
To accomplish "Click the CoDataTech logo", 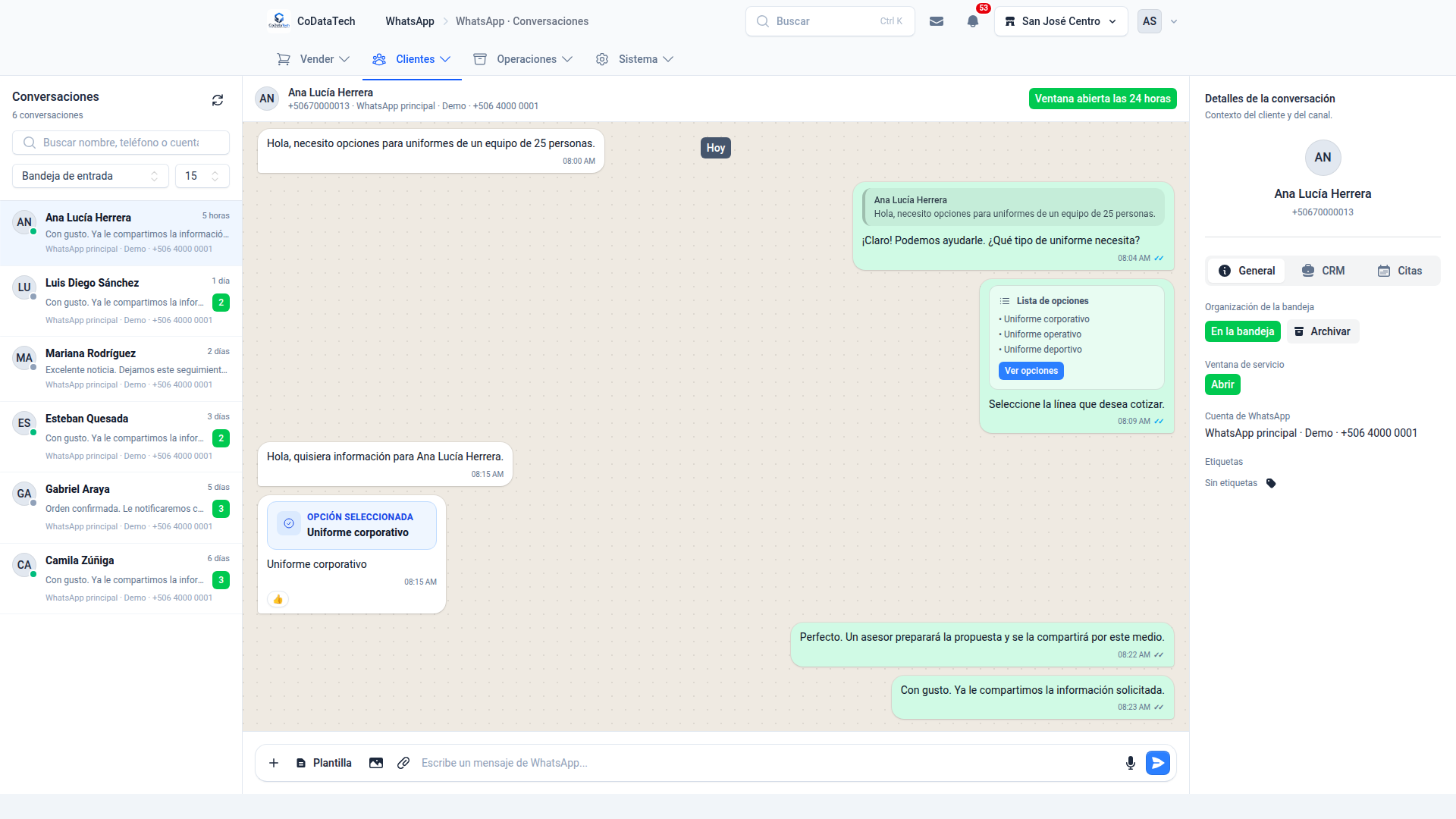I will pos(279,21).
